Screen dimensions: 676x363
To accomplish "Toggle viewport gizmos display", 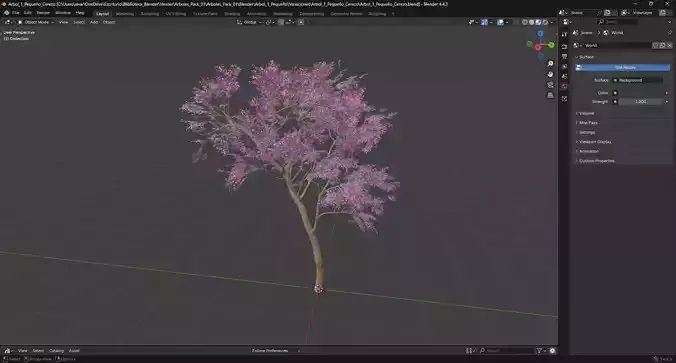I will tap(485, 22).
